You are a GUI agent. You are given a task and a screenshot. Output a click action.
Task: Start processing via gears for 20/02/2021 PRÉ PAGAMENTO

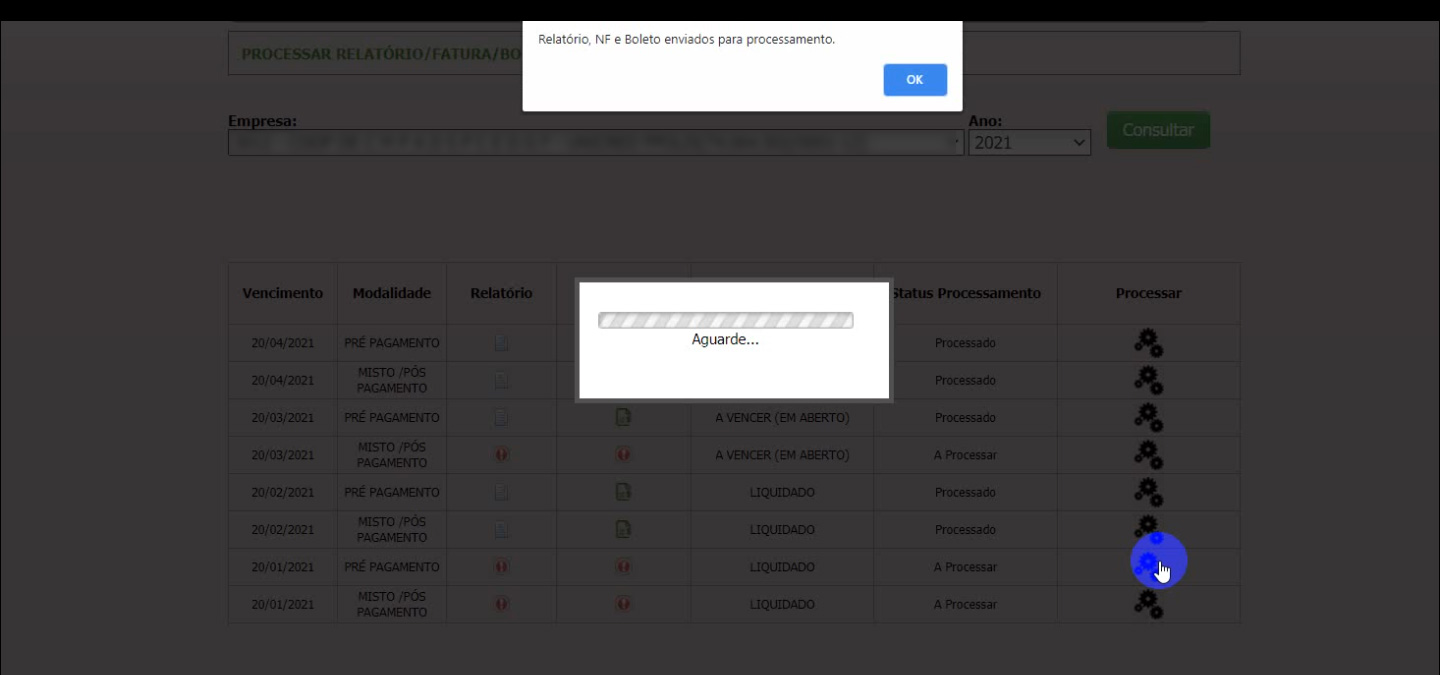pos(1148,492)
